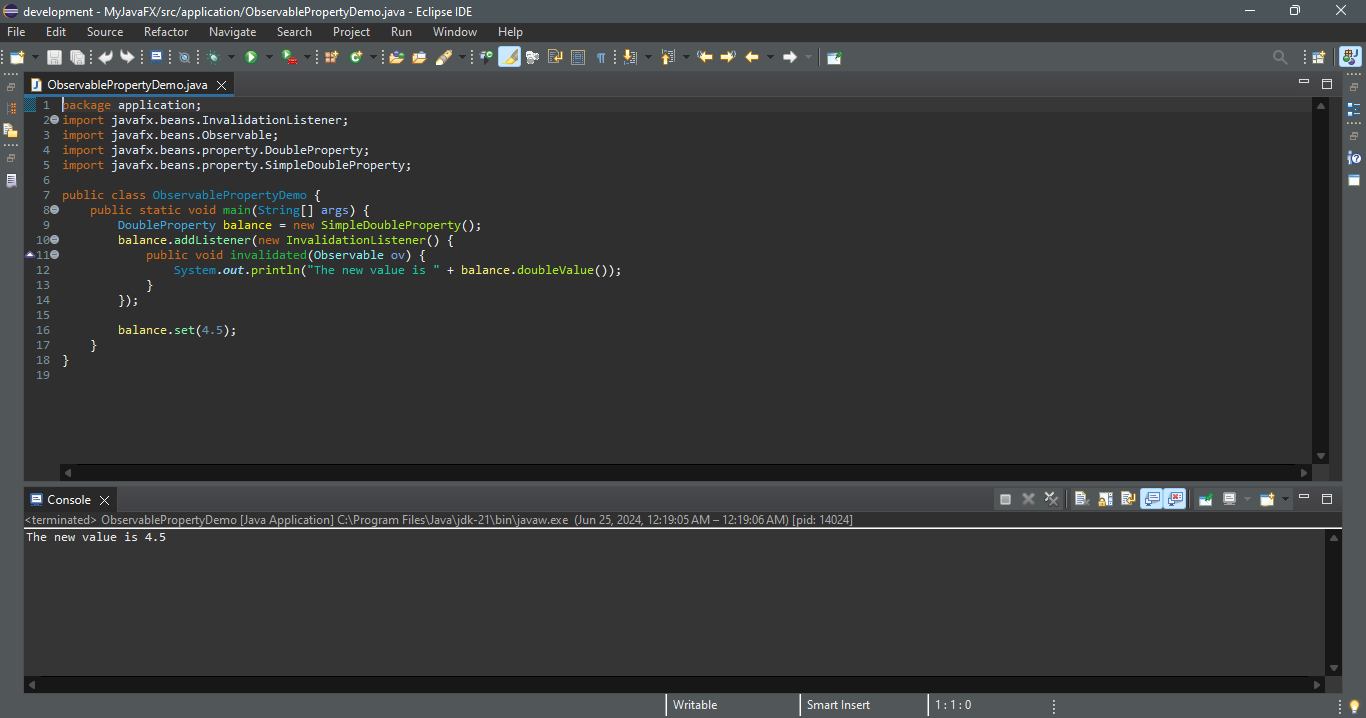The image size is (1366, 718).
Task: Run the program with the green Run button
Action: point(251,57)
